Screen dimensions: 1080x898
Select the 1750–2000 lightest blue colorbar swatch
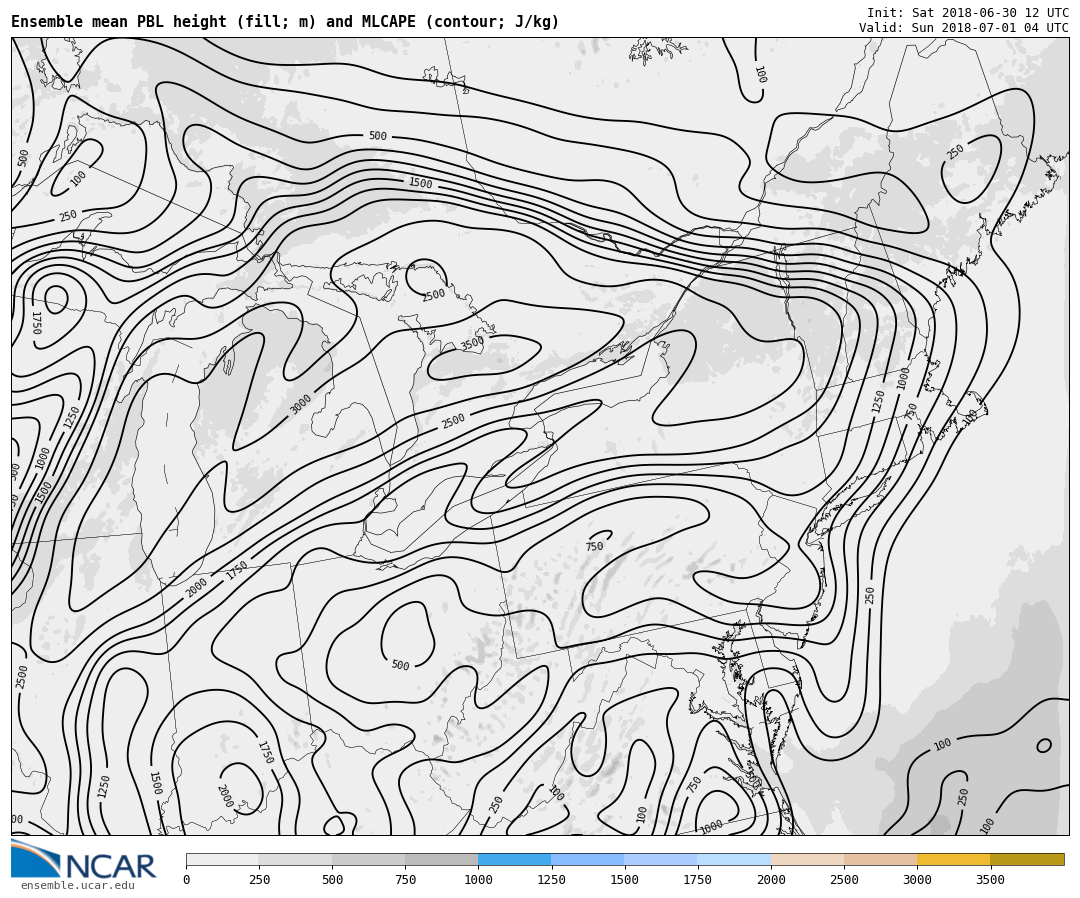click(x=734, y=859)
